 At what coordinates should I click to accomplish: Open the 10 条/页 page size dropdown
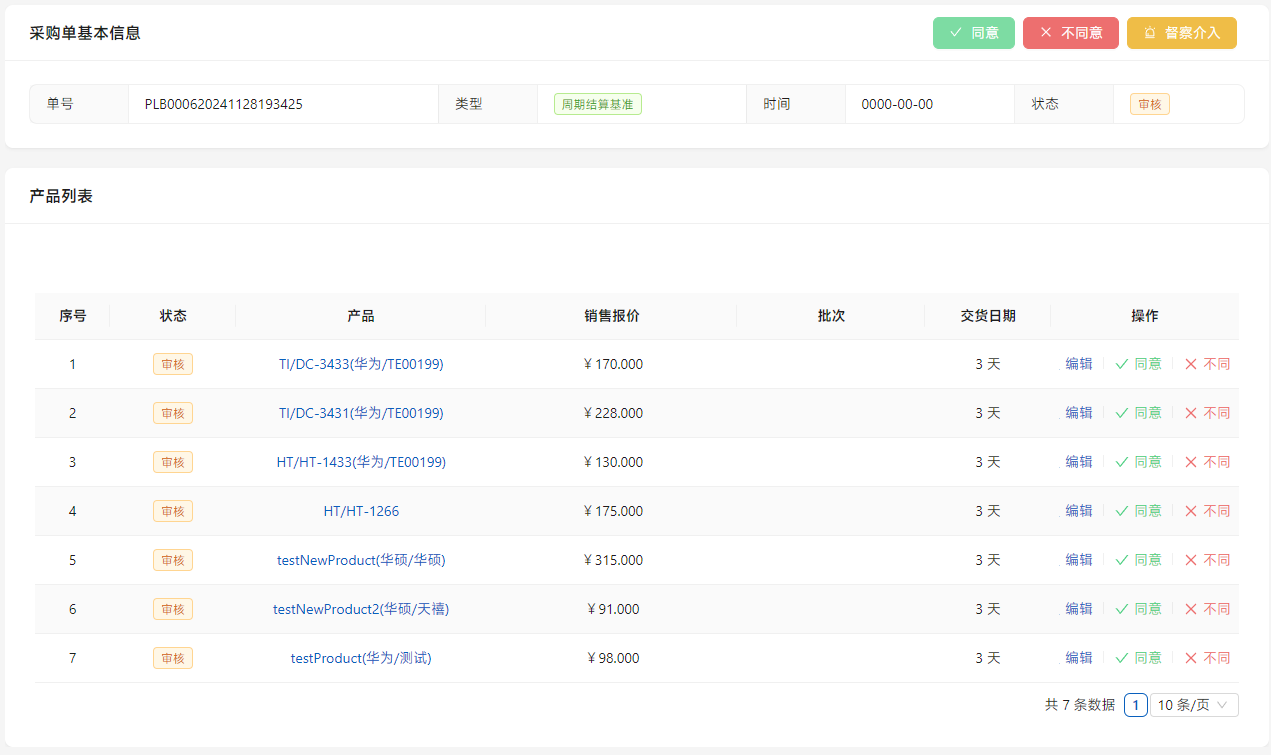click(1194, 705)
